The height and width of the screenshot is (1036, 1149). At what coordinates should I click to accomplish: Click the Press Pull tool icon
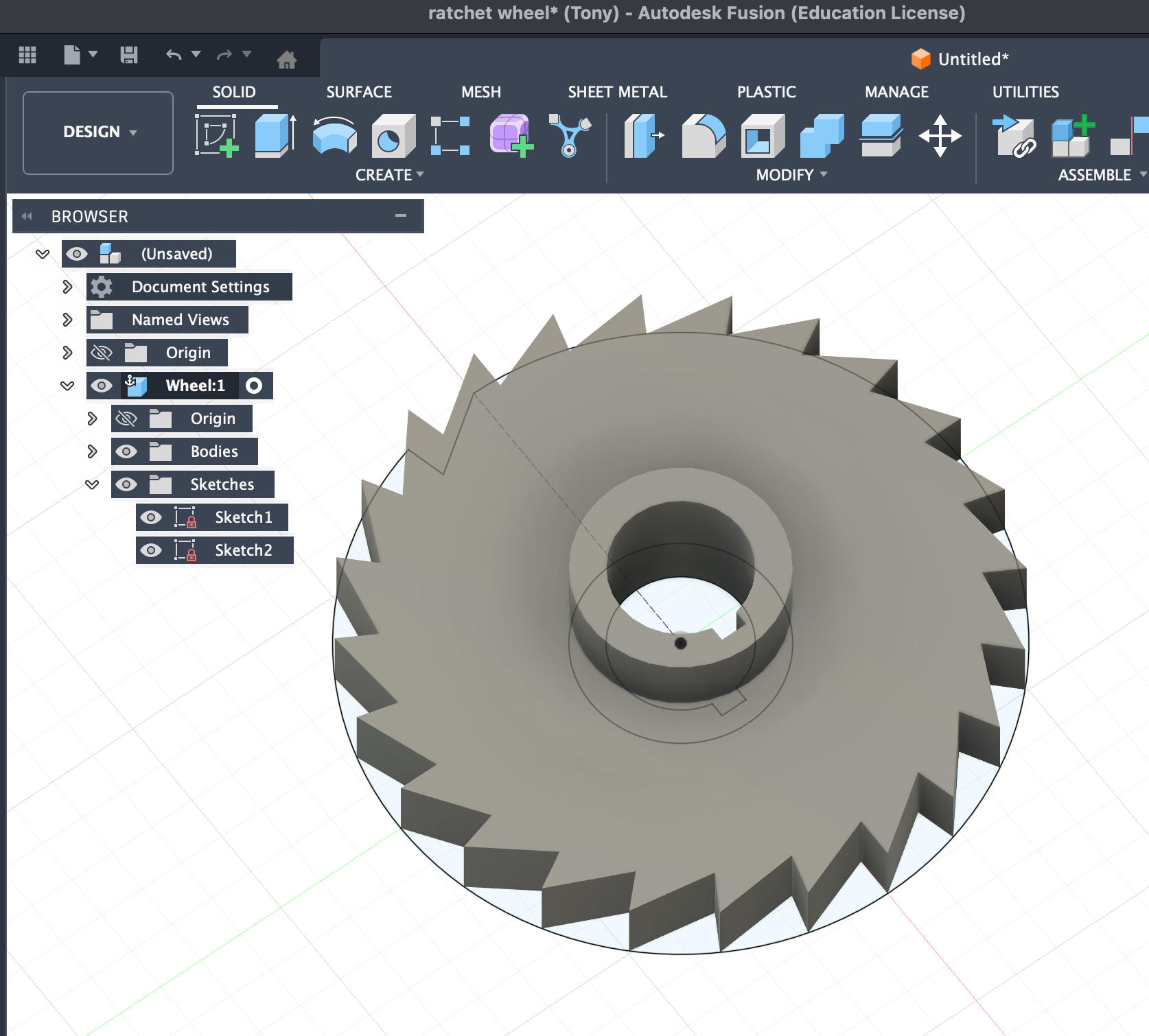tap(643, 135)
